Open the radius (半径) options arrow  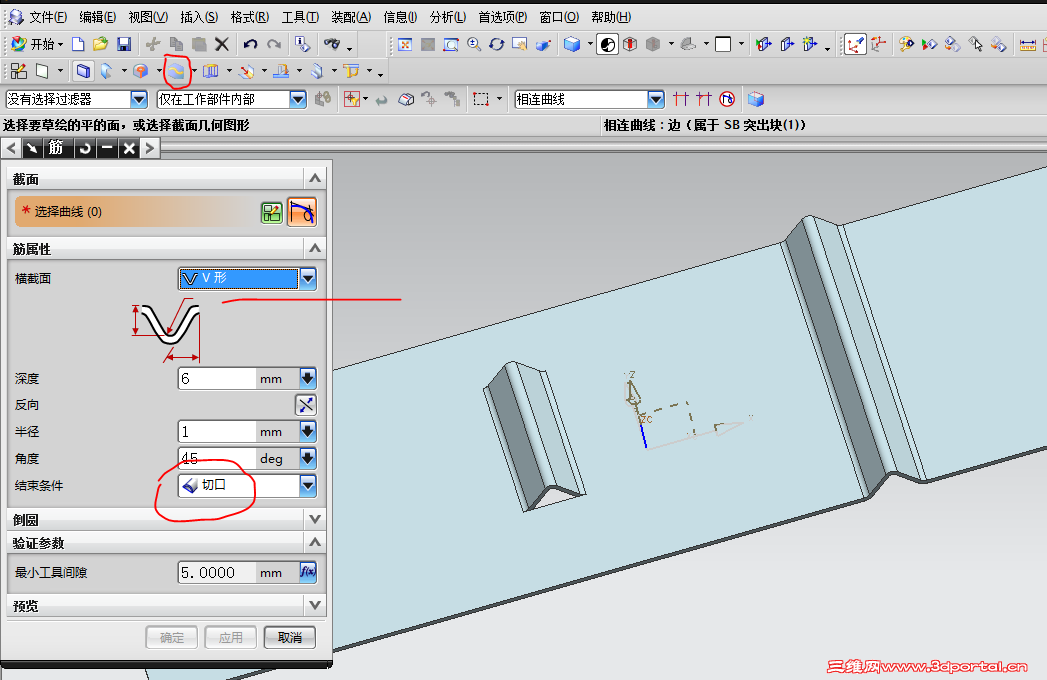[x=308, y=432]
